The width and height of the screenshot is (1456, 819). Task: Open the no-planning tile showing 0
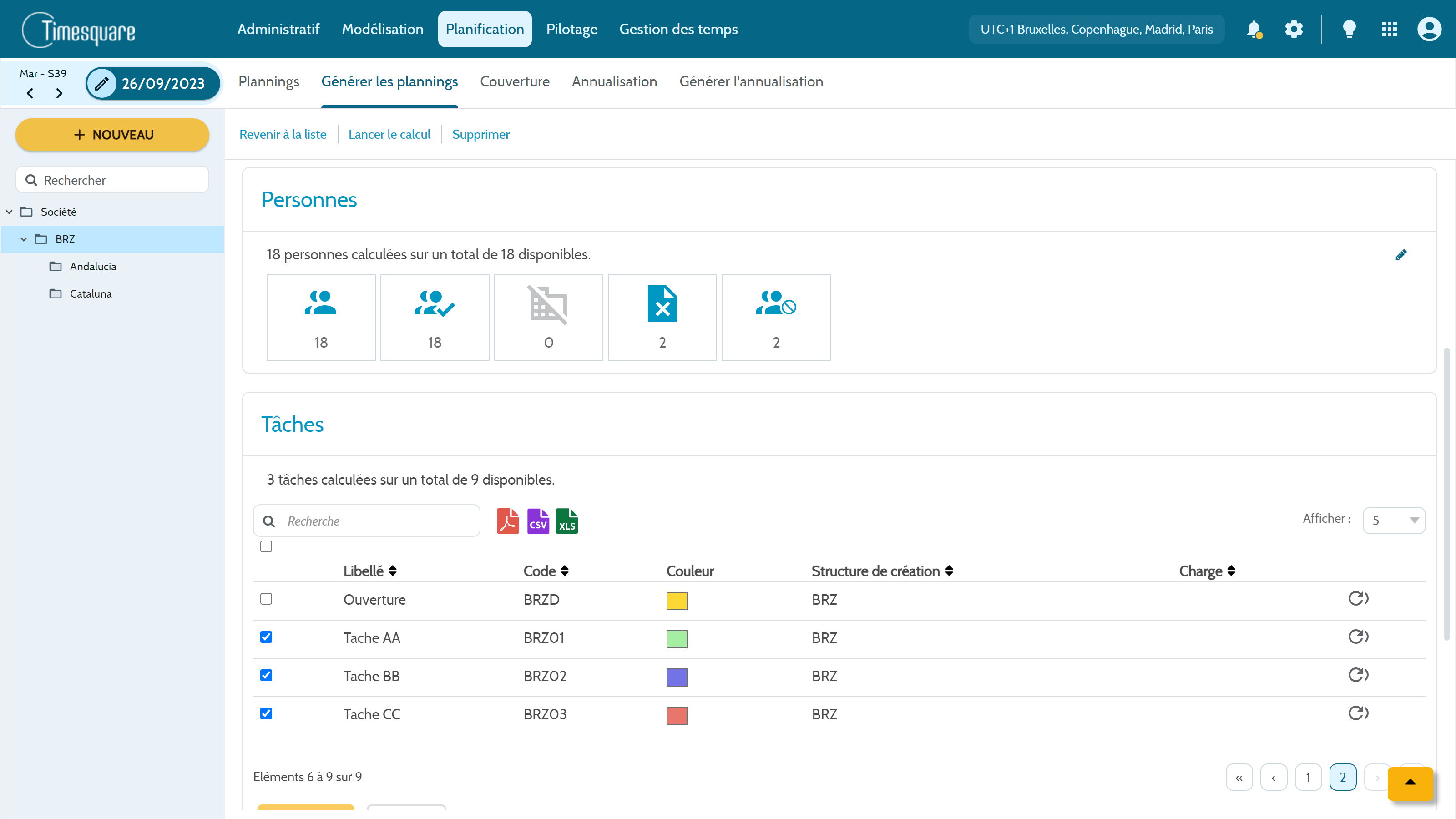click(548, 318)
